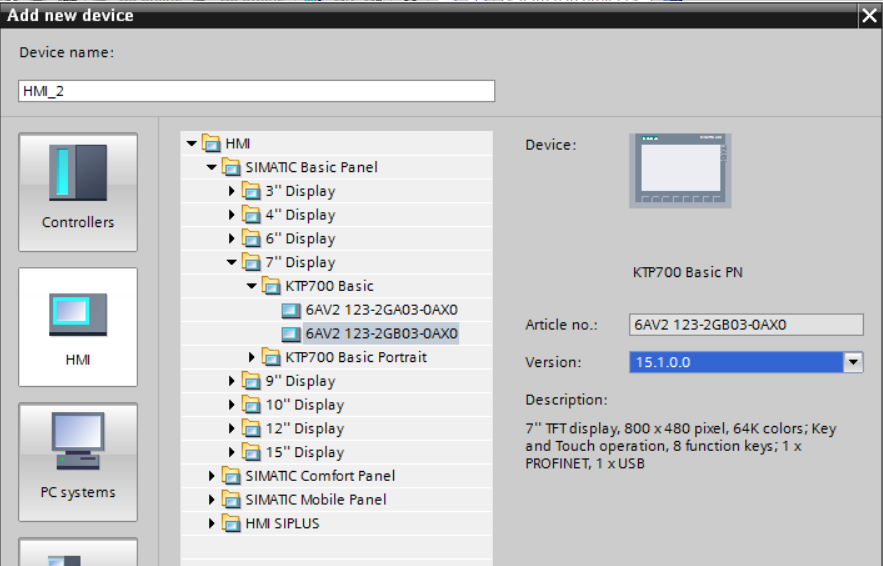Collapse the HMI root tree node
Viewport: 883px width, 566px height.
191,144
